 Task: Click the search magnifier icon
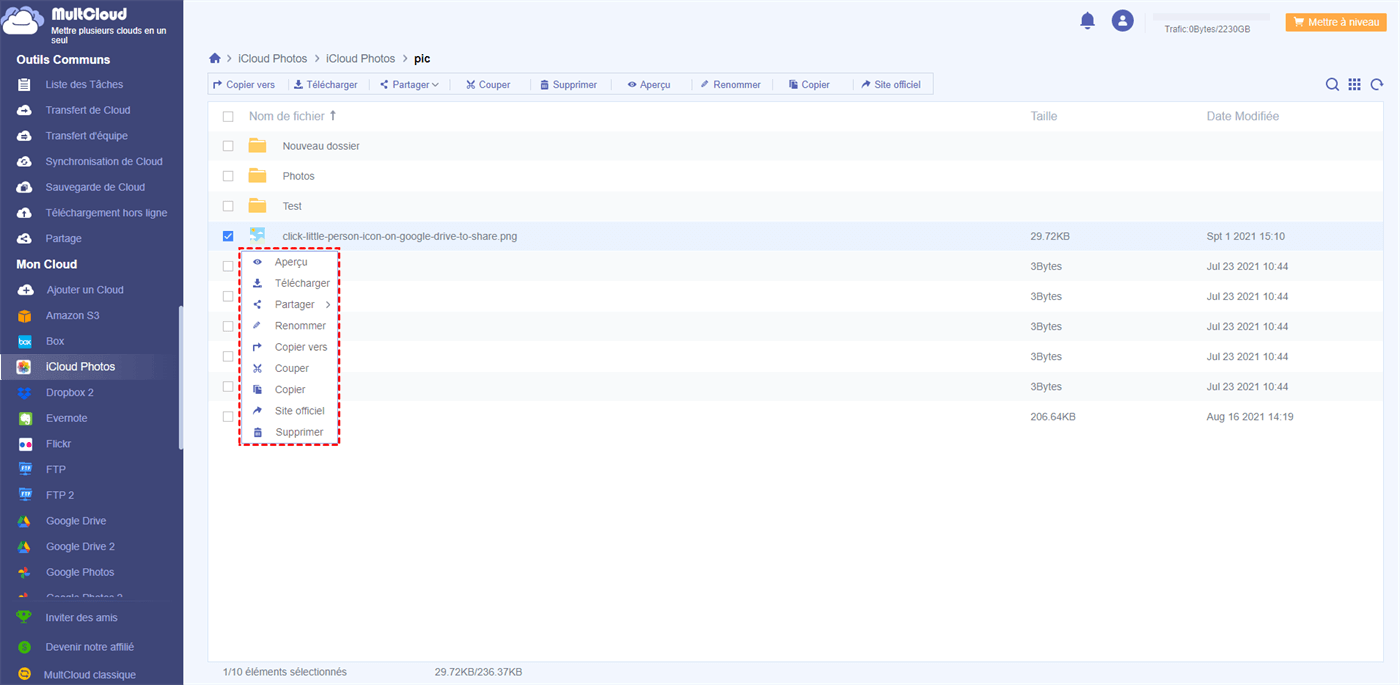pos(1332,85)
